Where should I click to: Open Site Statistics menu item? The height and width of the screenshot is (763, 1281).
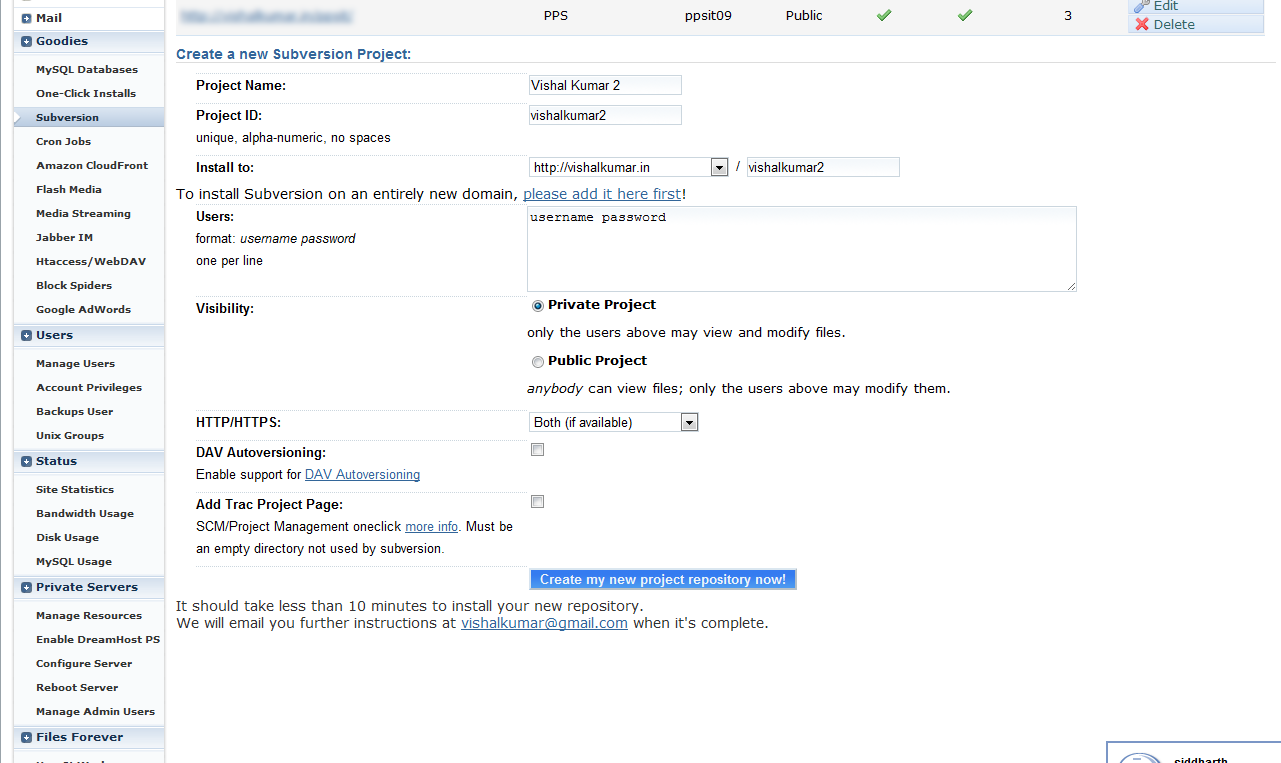click(75, 489)
